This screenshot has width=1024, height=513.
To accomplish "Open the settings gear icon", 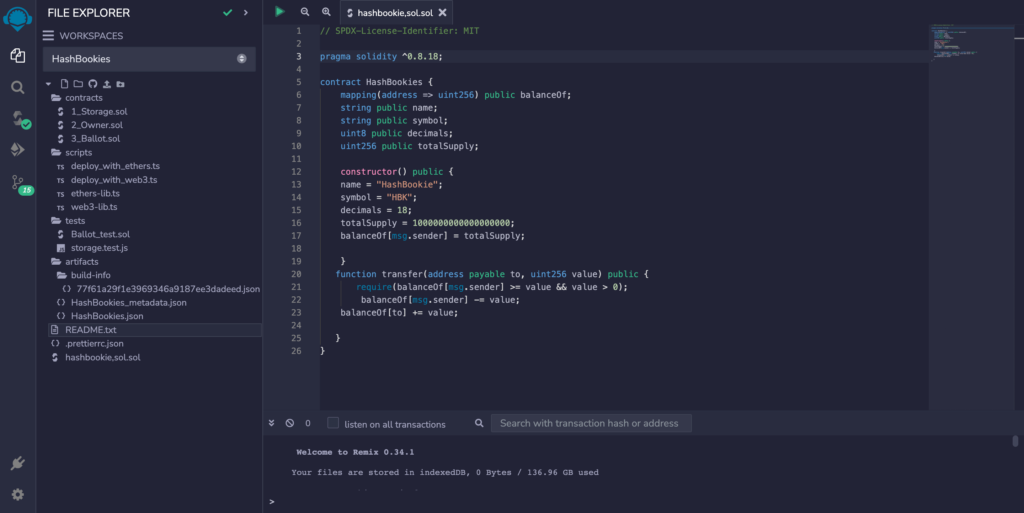I will tap(18, 494).
